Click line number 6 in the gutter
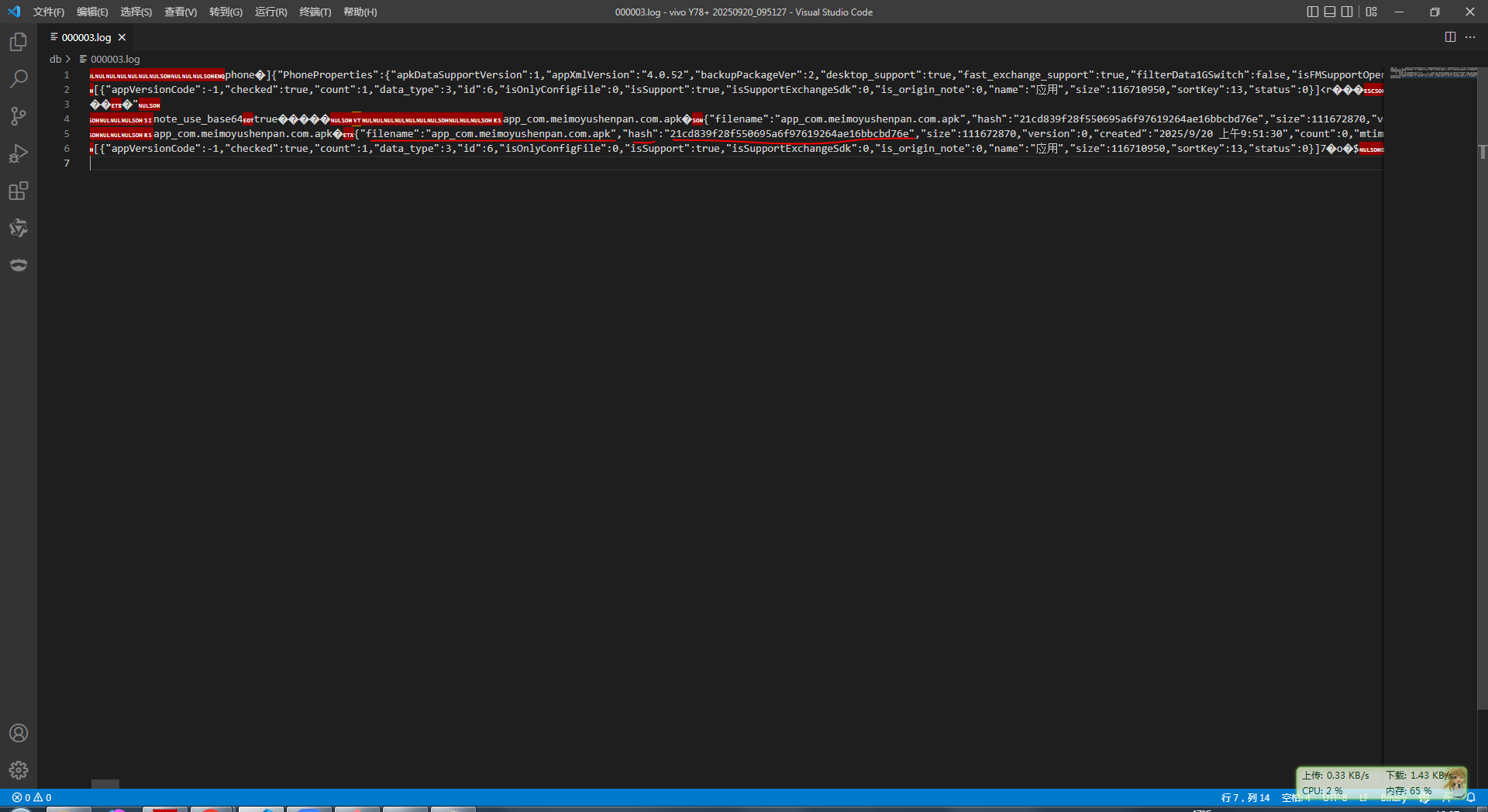This screenshot has height=812, width=1488. 67,149
